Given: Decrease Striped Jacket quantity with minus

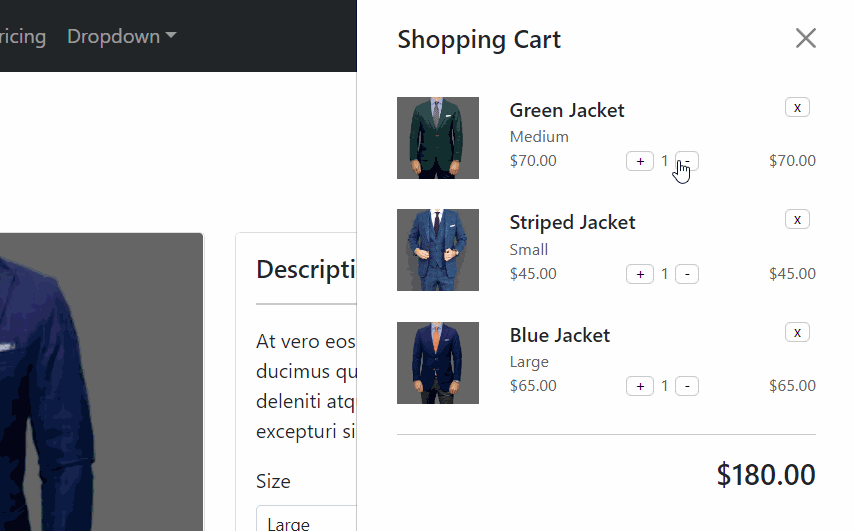Looking at the screenshot, I should click(687, 274).
